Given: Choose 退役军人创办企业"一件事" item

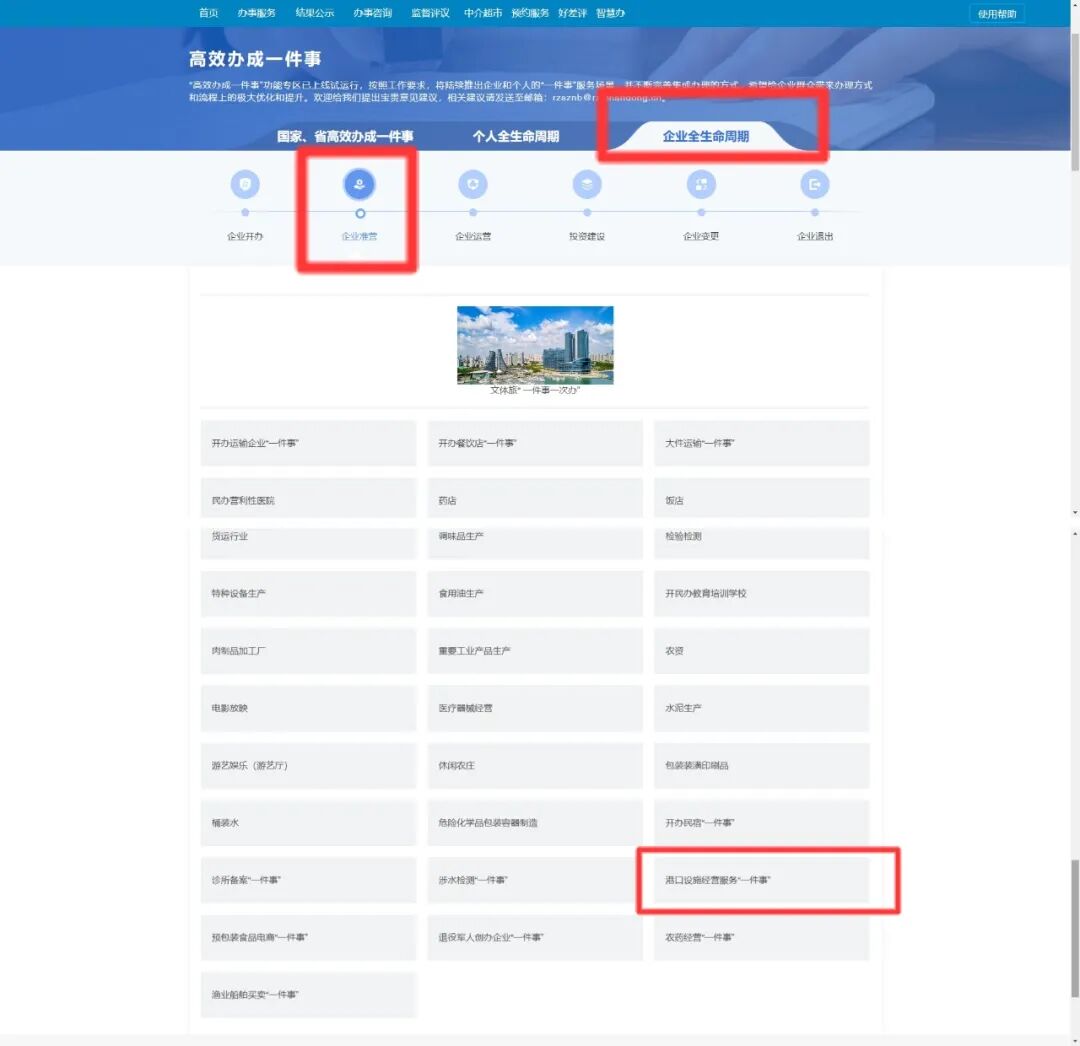Looking at the screenshot, I should [534, 938].
